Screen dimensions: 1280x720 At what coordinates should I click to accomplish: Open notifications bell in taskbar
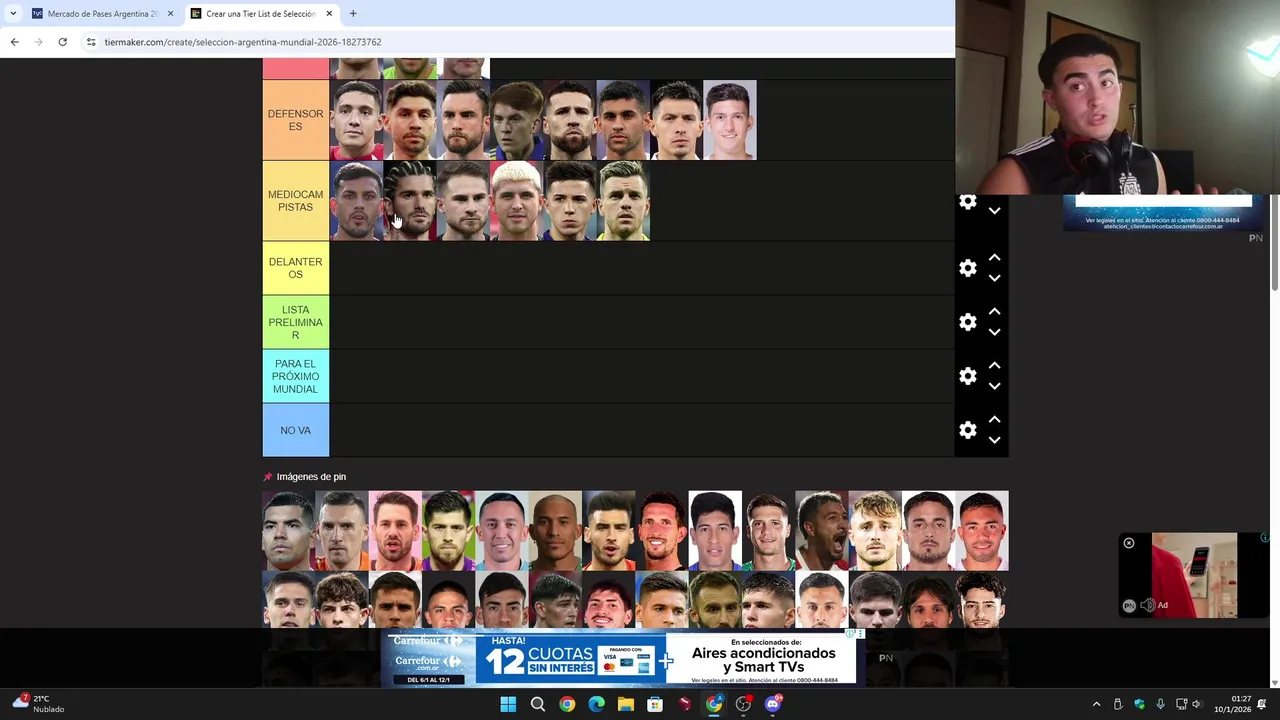point(1262,704)
